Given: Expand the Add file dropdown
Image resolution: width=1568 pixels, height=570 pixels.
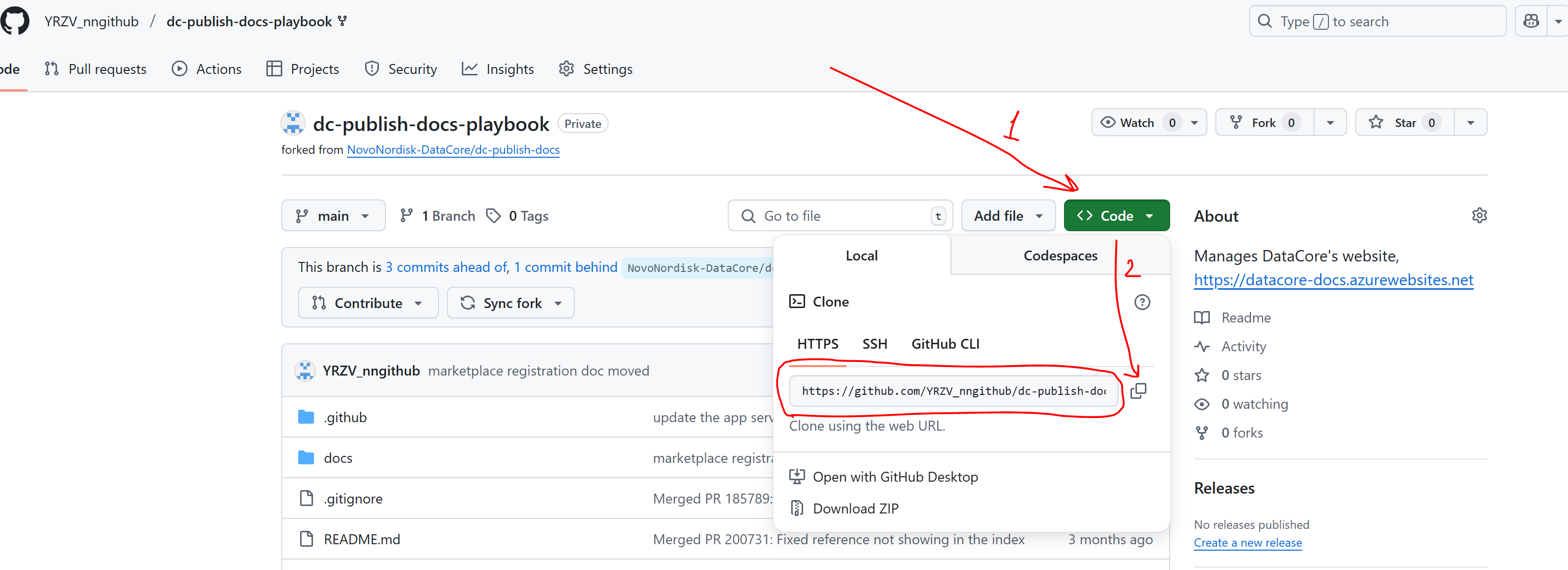Looking at the screenshot, I should [1008, 216].
